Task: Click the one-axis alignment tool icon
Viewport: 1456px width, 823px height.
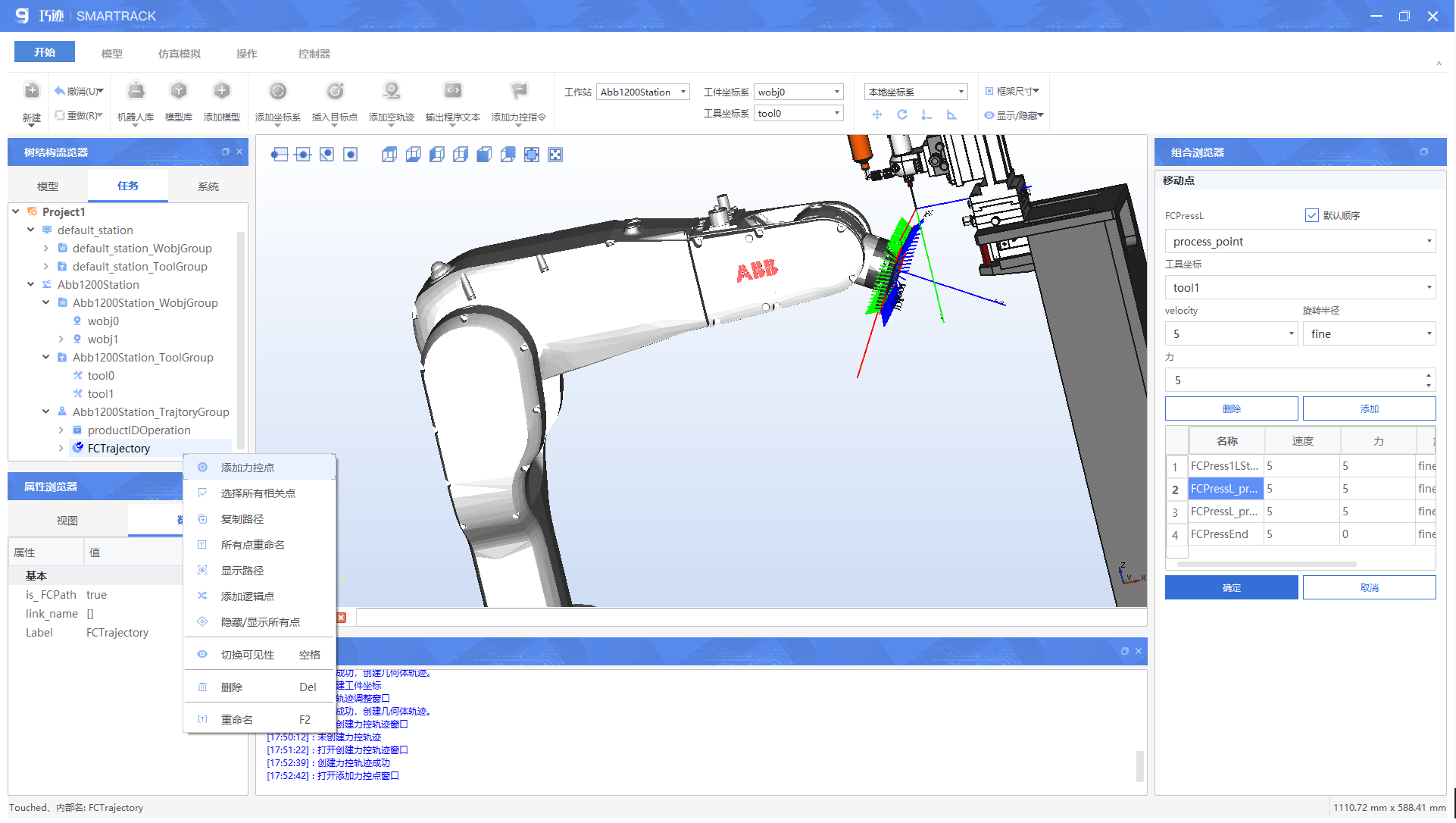Action: click(926, 114)
